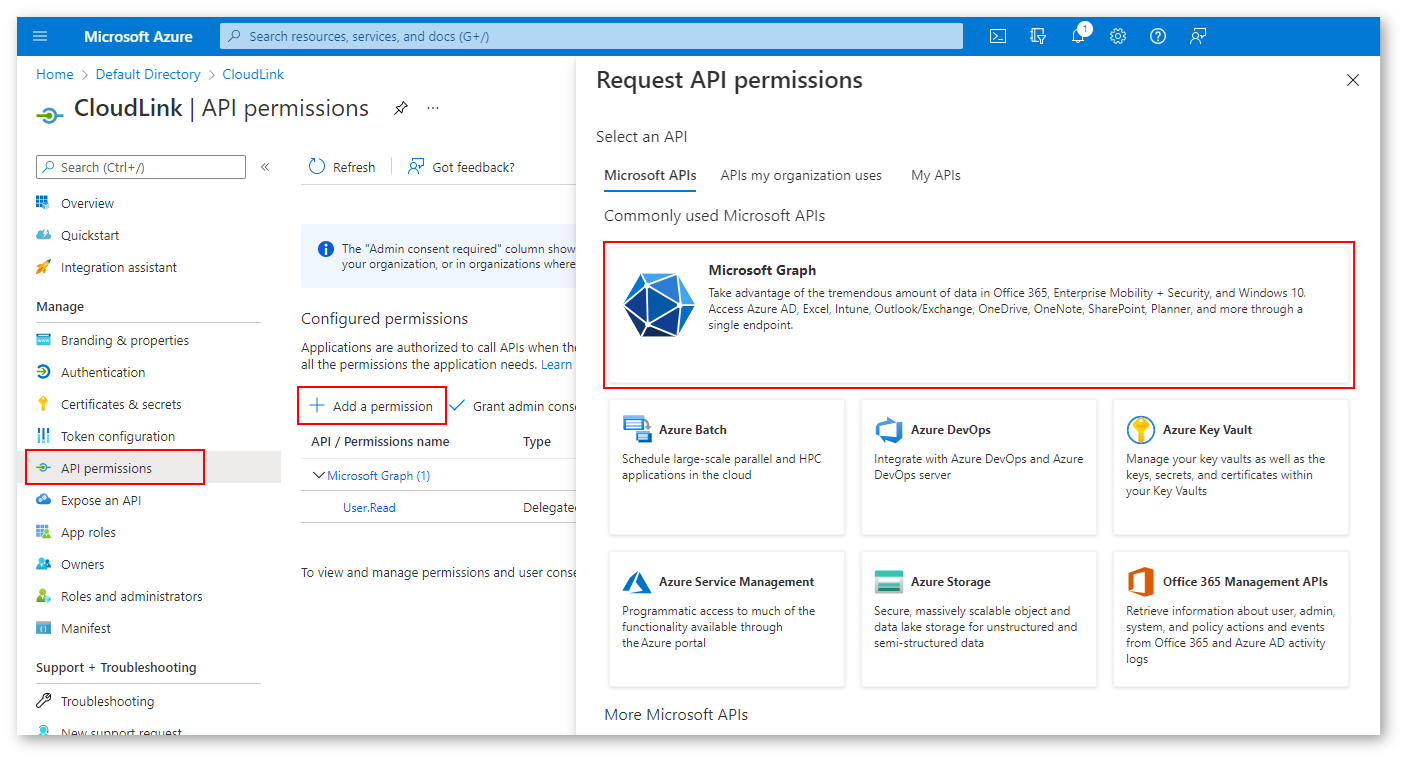This screenshot has height=761, width=1406.
Task: Close the Request API permissions panel
Action: click(x=1353, y=80)
